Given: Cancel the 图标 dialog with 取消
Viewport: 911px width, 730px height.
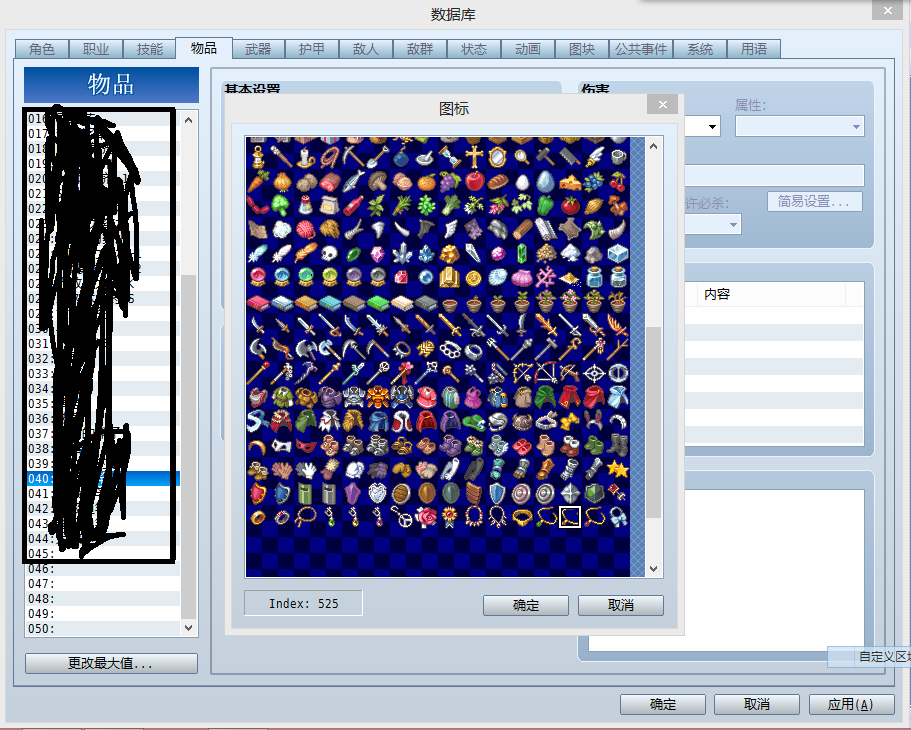Looking at the screenshot, I should coord(621,605).
